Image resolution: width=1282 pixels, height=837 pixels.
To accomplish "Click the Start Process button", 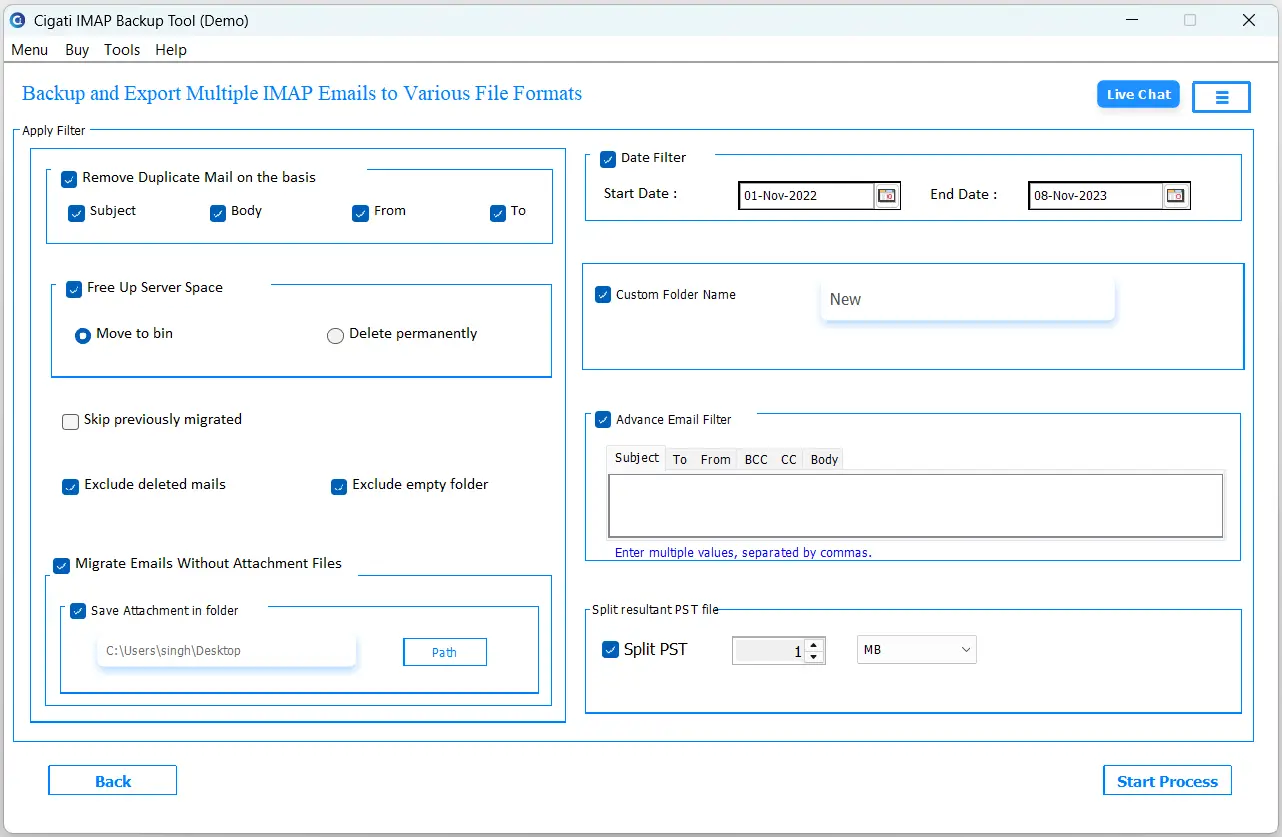I will click(1167, 781).
